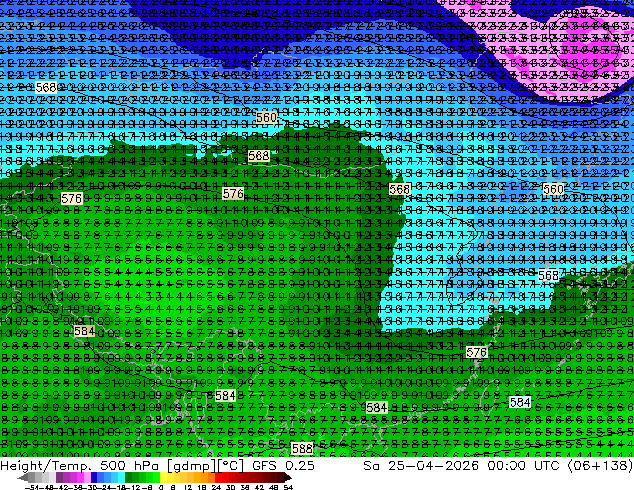Viewport: 634px width, 490px height.
Task: Select the '588' contour label on green edge near center
Action: tap(259, 156)
